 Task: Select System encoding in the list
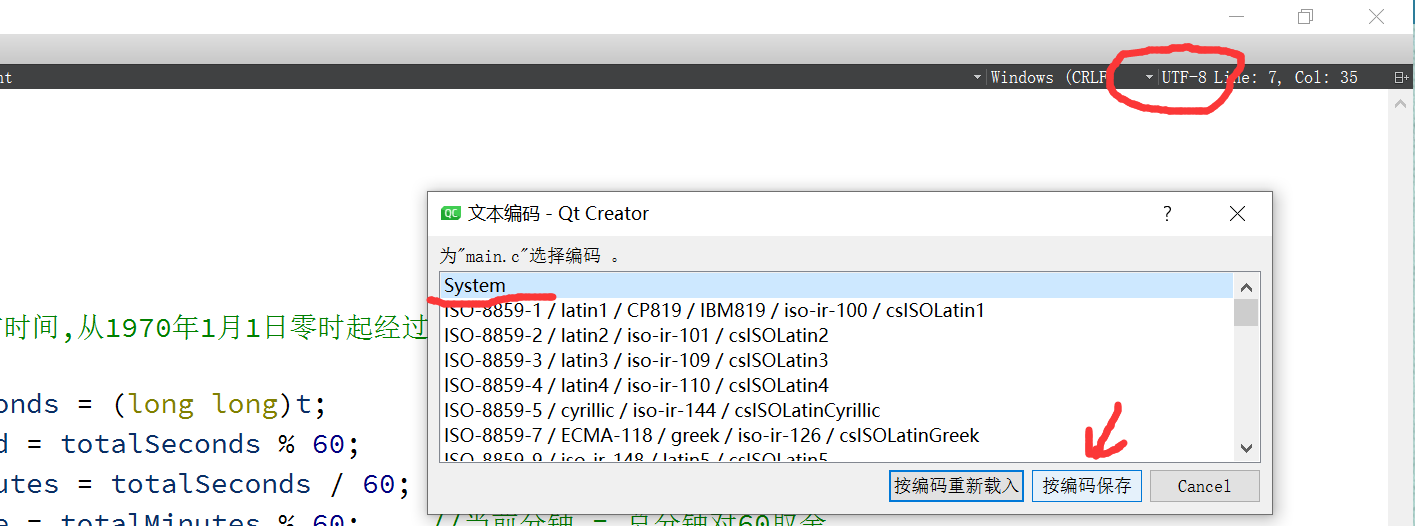click(x=837, y=285)
